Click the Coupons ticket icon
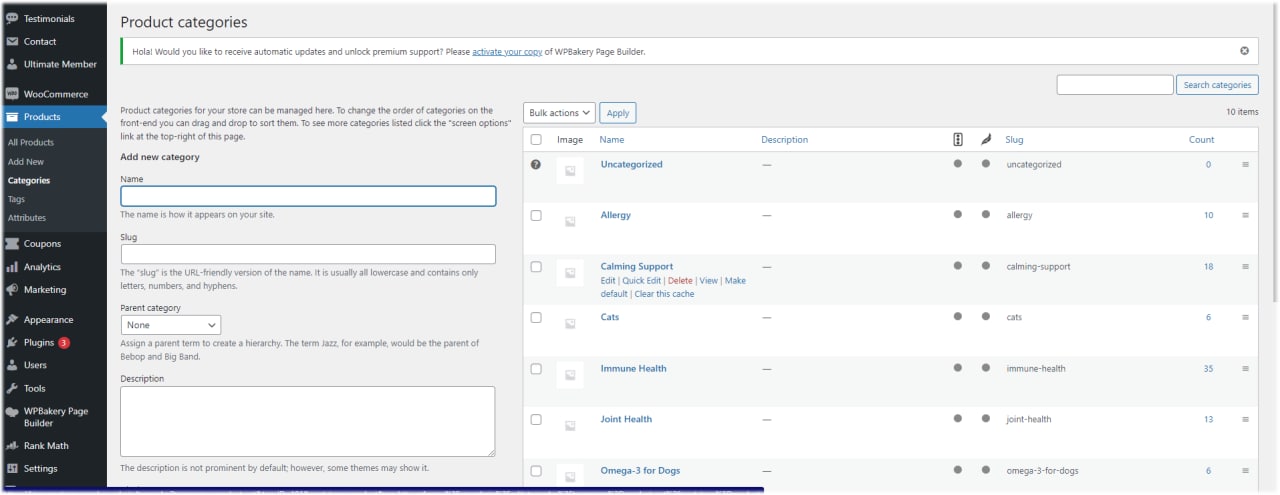Image resolution: width=1280 pixels, height=495 pixels. (x=12, y=243)
